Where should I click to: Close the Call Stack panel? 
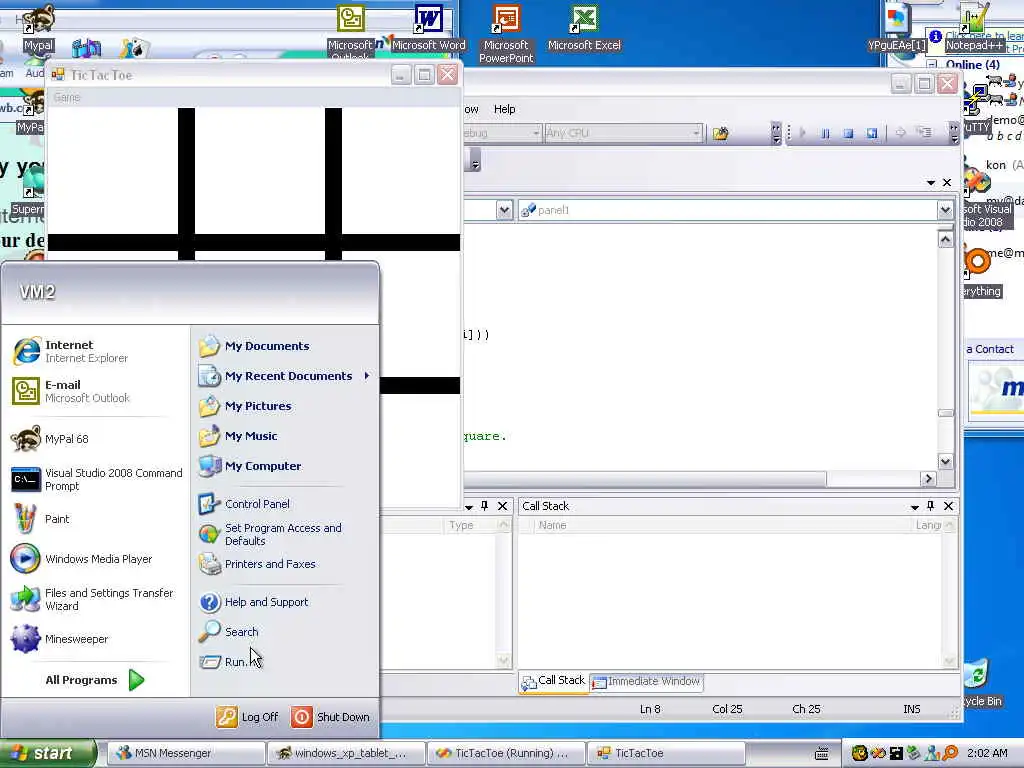(x=948, y=506)
